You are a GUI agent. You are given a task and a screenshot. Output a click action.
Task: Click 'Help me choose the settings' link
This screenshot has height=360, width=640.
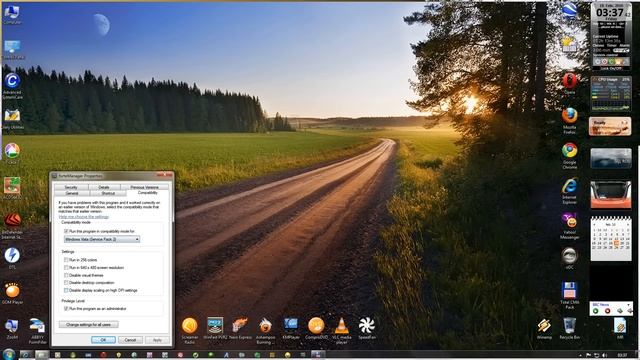coord(84,217)
